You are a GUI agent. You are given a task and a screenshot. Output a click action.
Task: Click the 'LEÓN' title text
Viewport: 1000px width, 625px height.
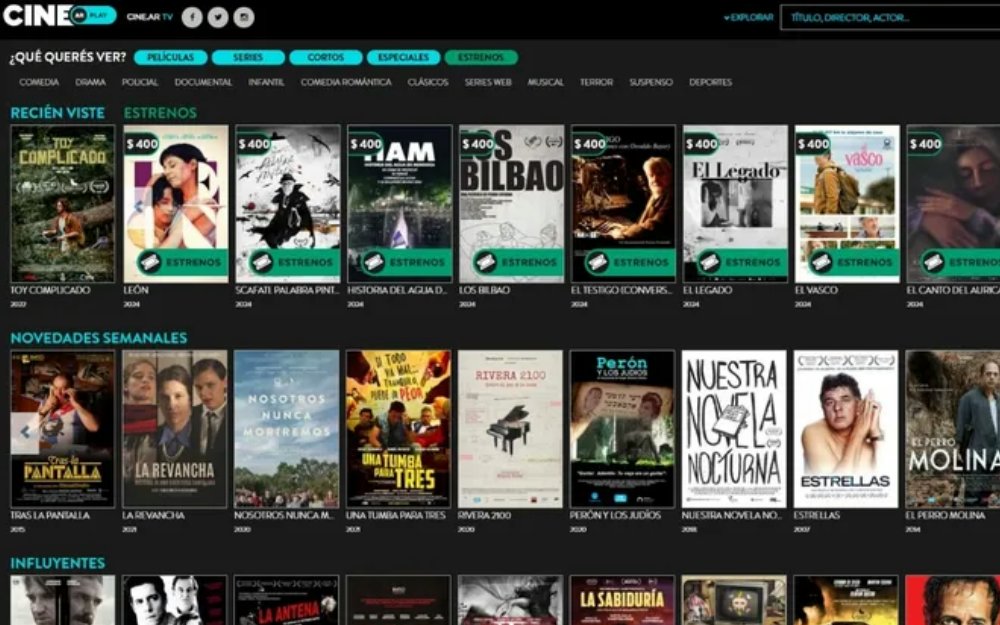tap(136, 290)
